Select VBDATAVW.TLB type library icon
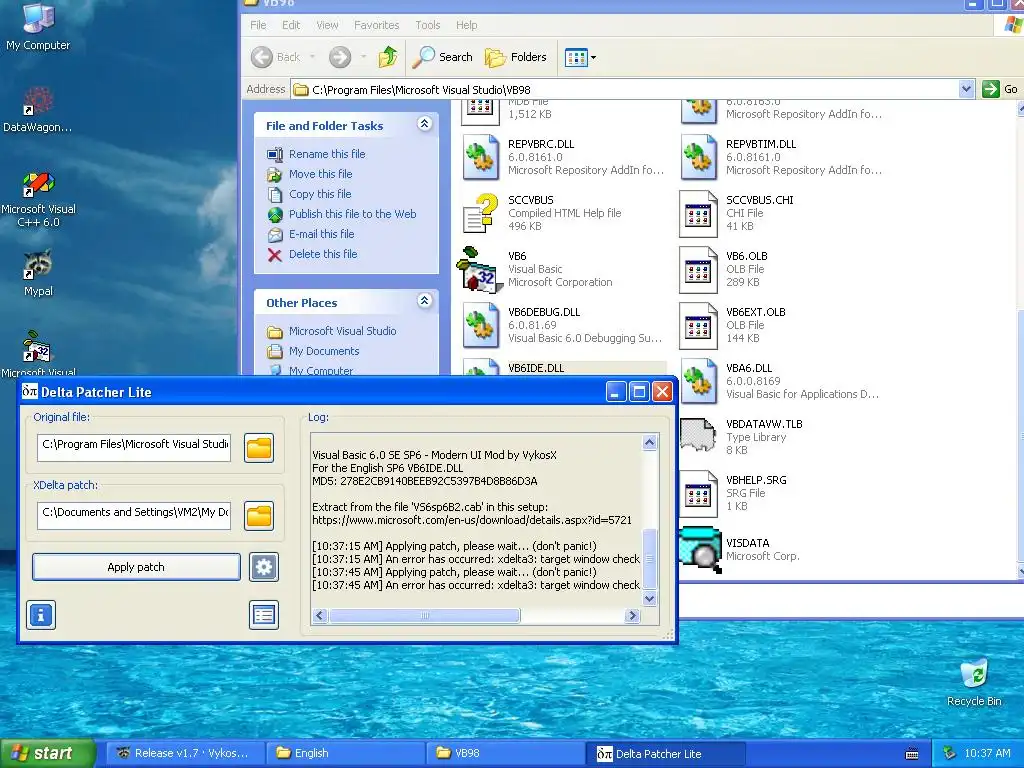 (698, 436)
